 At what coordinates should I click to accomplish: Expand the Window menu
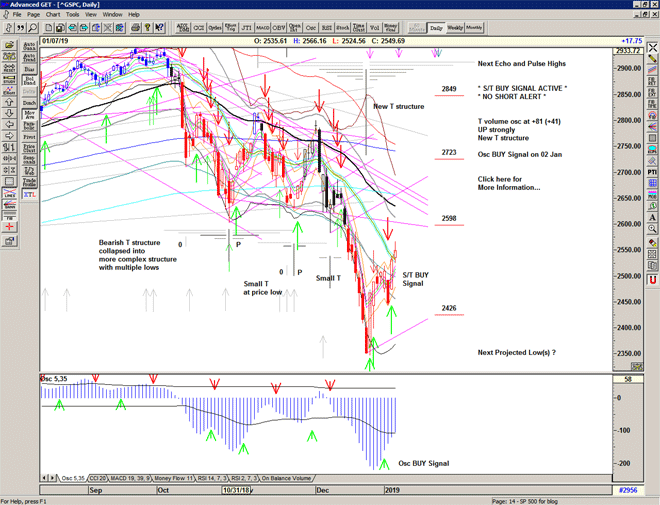[x=112, y=15]
